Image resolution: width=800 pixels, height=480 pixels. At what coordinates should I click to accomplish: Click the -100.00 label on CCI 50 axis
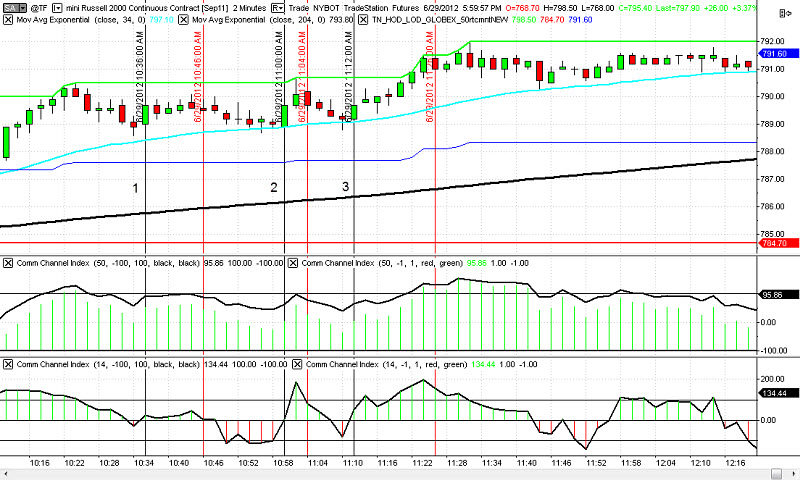(774, 350)
